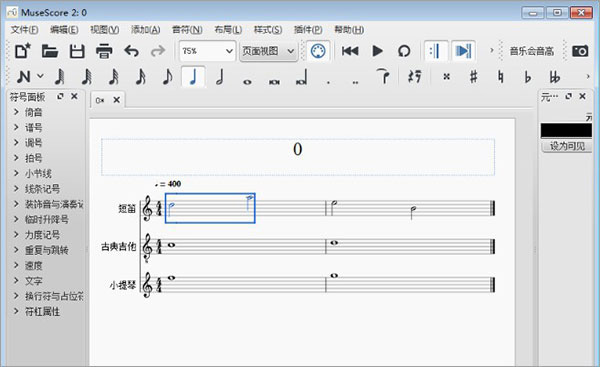
Task: Click the 设为可见 button
Action: (567, 146)
